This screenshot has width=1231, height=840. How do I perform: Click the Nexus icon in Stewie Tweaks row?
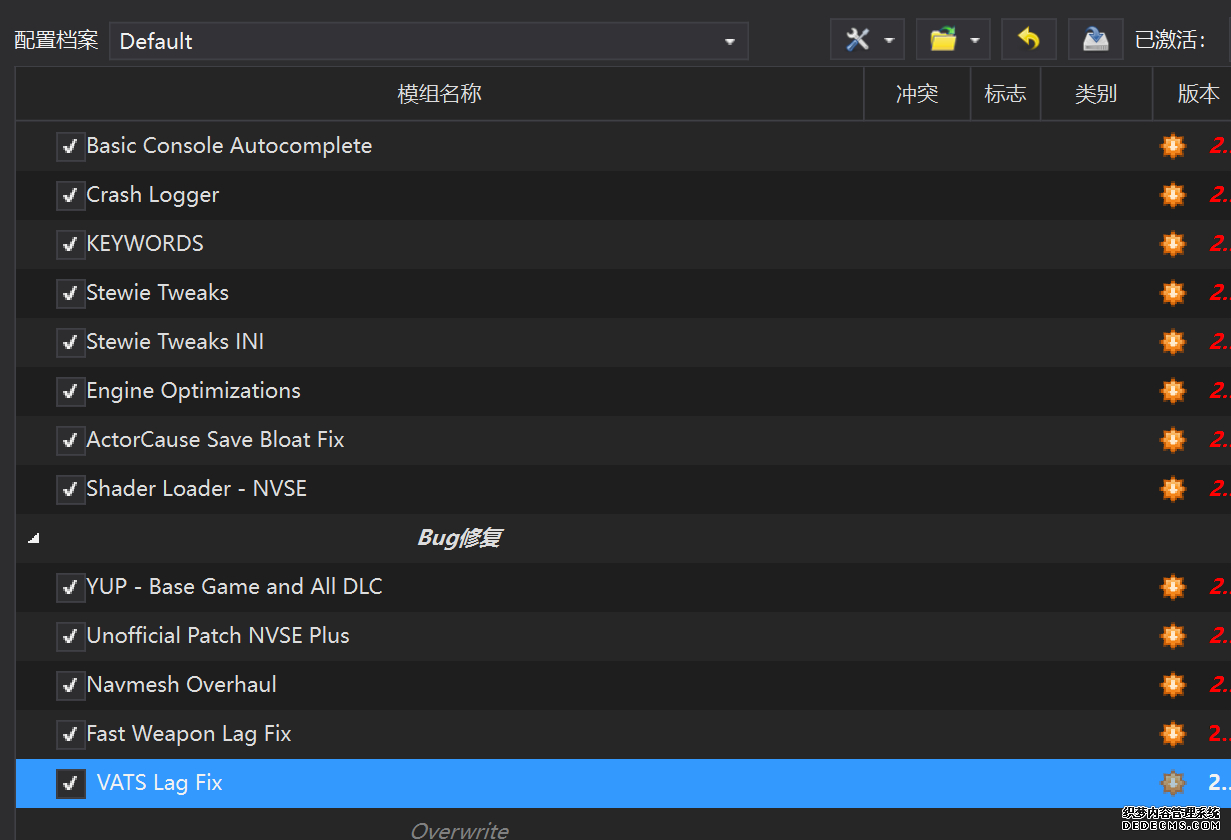click(1172, 293)
